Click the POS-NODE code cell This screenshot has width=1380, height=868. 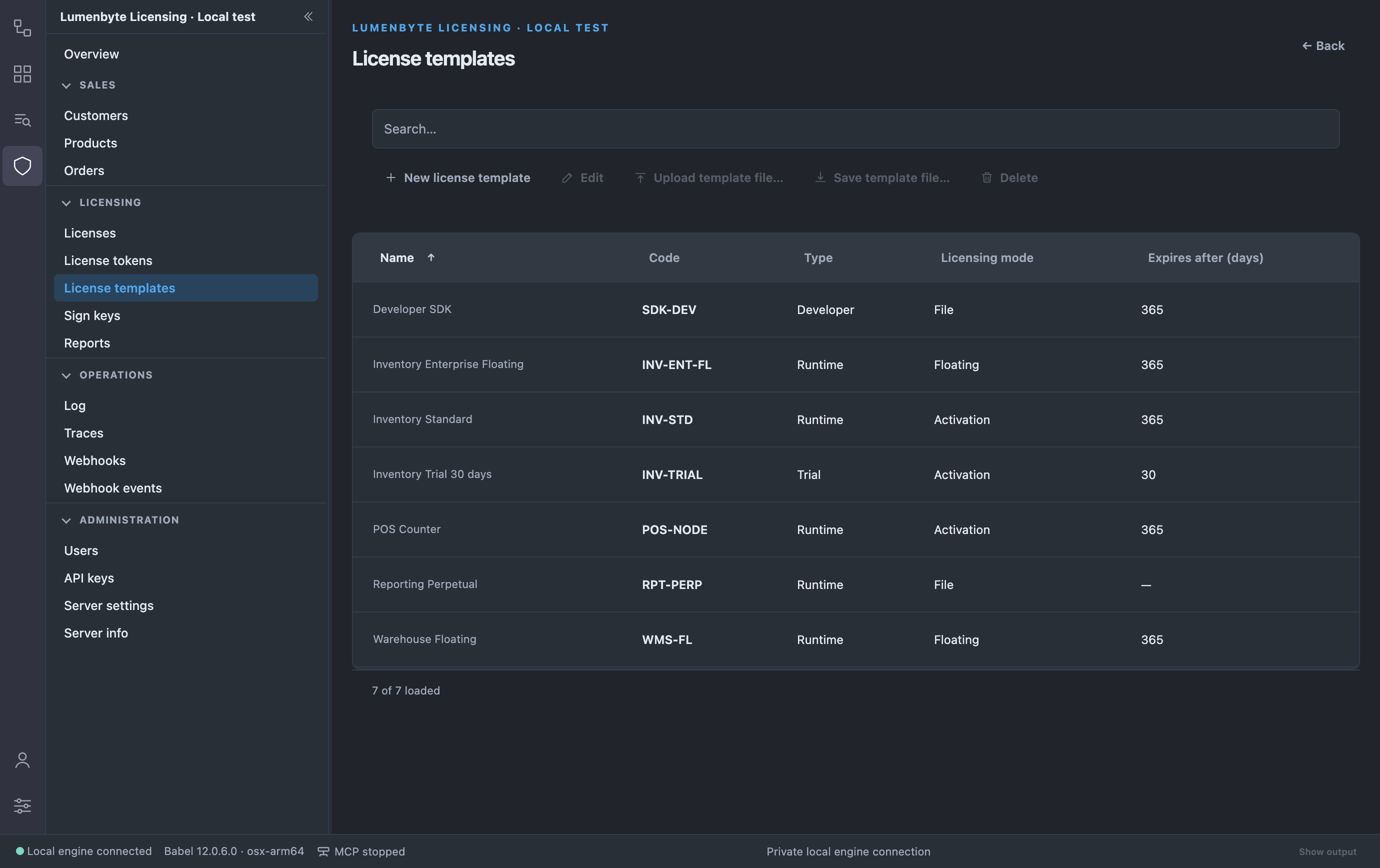674,529
